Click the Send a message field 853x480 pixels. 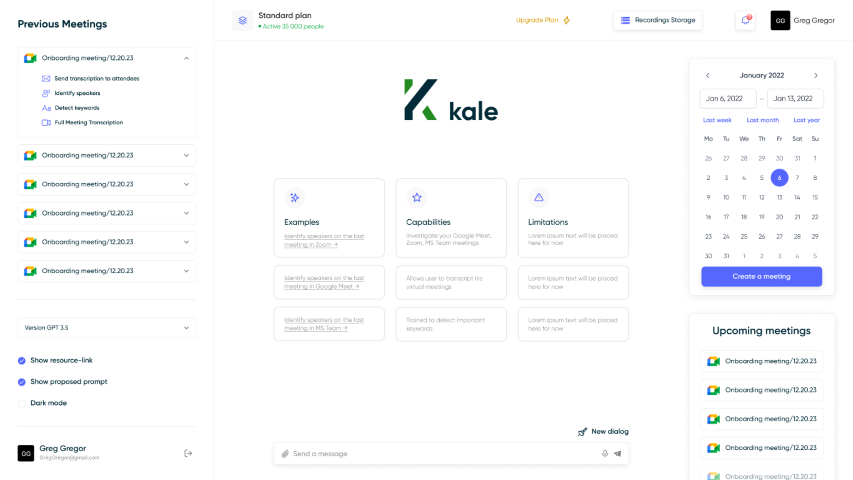click(x=451, y=453)
